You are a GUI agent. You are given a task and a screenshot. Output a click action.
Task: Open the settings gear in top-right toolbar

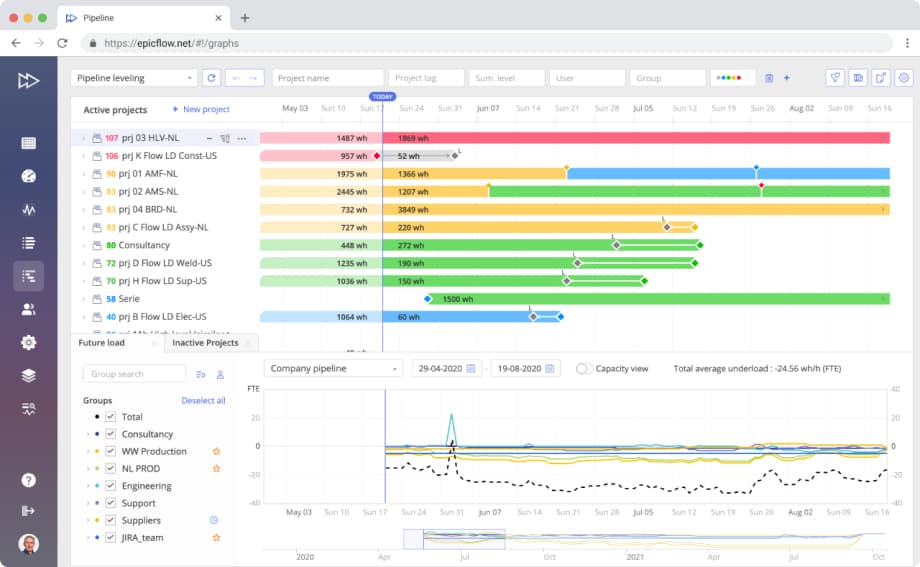[x=903, y=78]
